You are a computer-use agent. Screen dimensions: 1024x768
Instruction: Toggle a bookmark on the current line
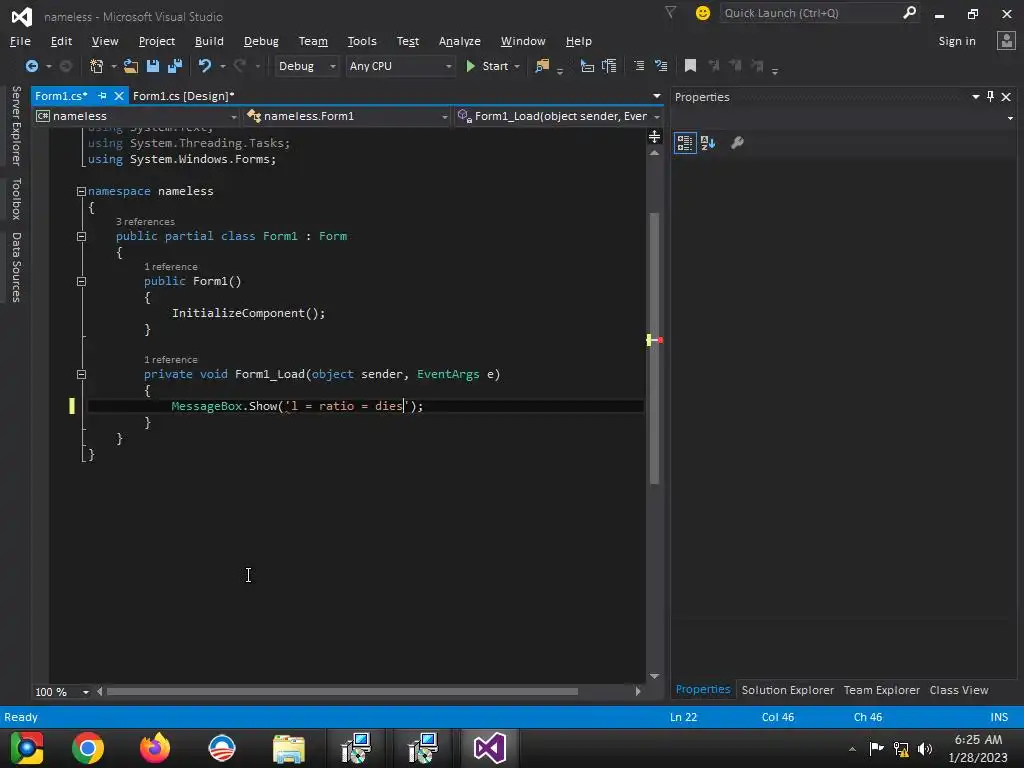(690, 66)
